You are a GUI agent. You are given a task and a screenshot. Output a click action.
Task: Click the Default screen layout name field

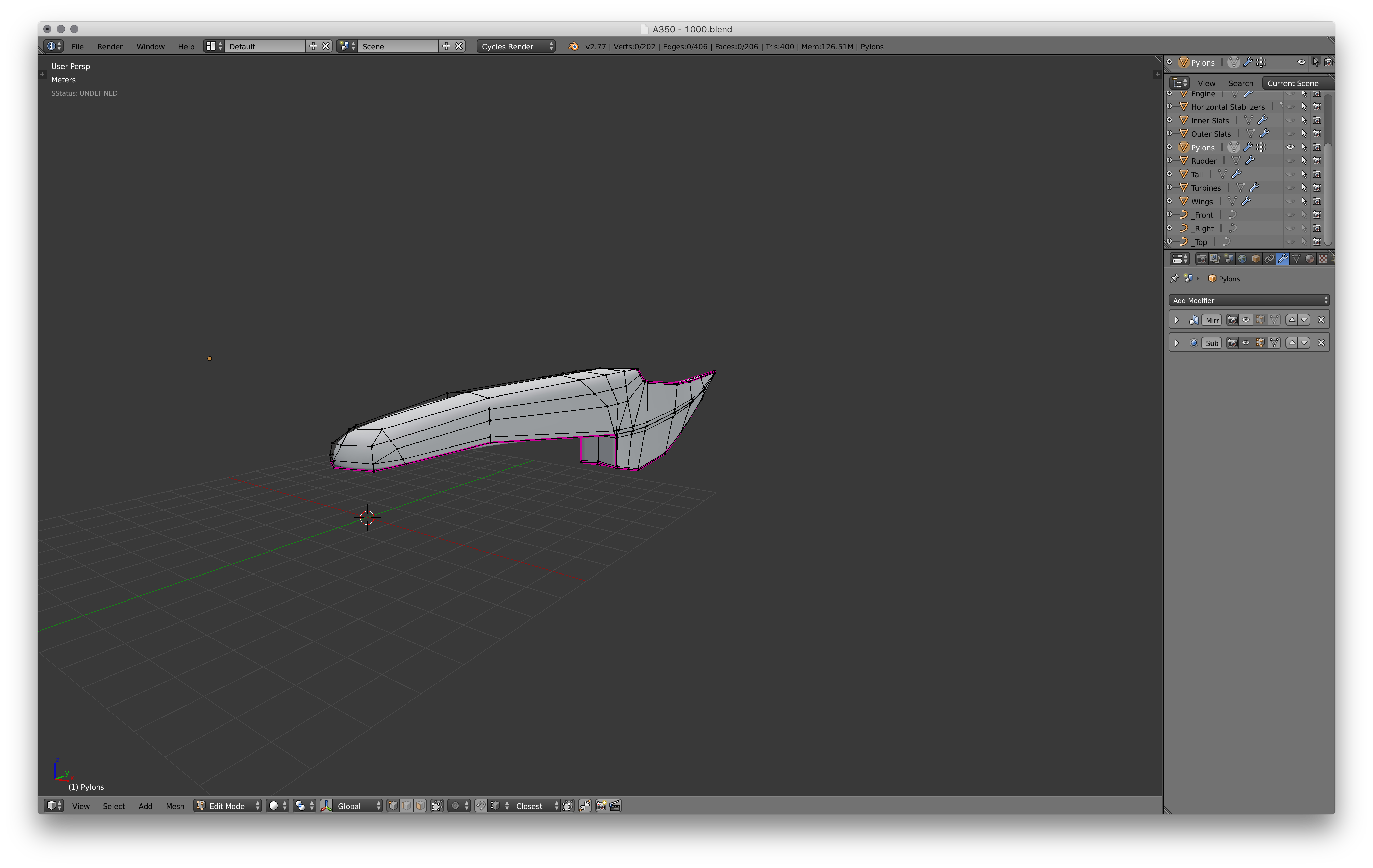266,46
